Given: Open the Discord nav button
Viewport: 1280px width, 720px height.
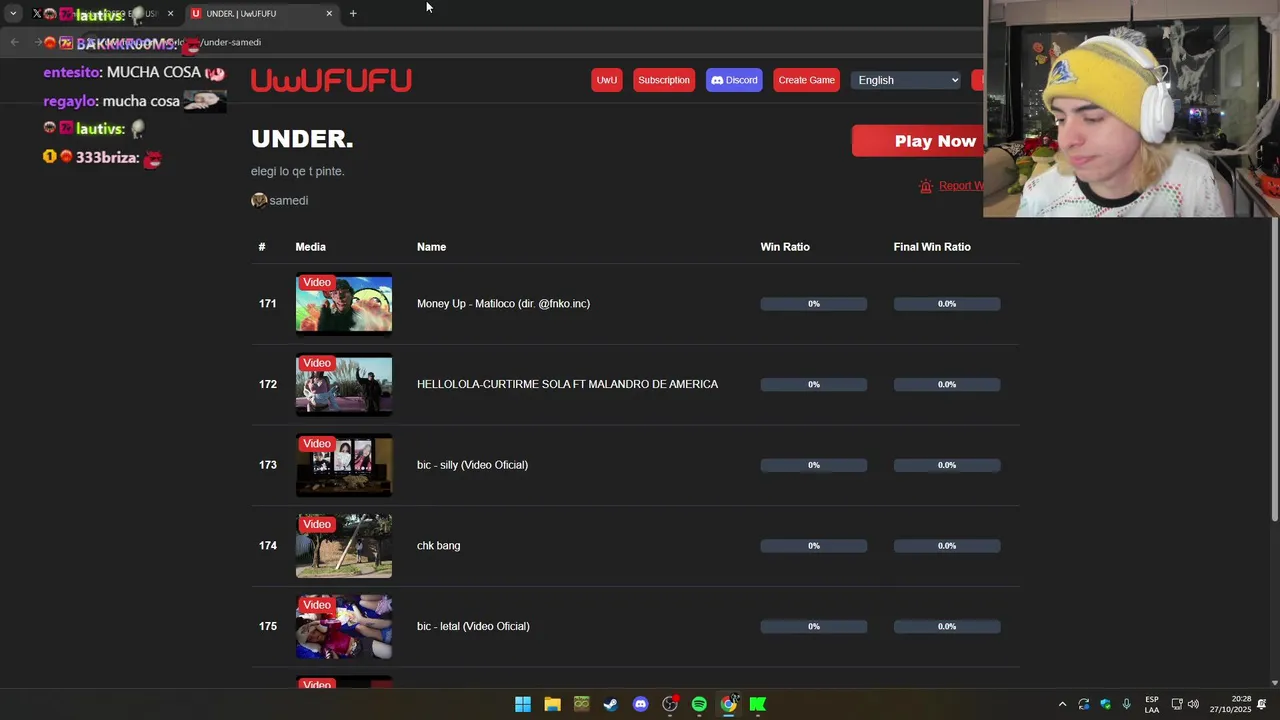Looking at the screenshot, I should click(x=735, y=80).
